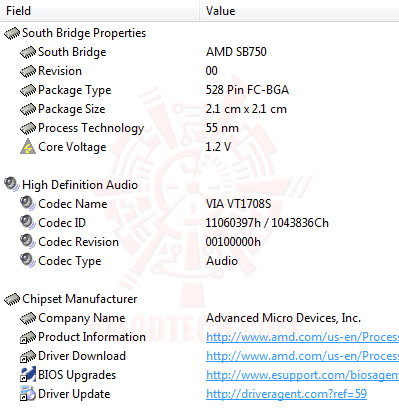Click the Driver Update disc icon
This screenshot has width=399, height=414.
pyautogui.click(x=28, y=393)
